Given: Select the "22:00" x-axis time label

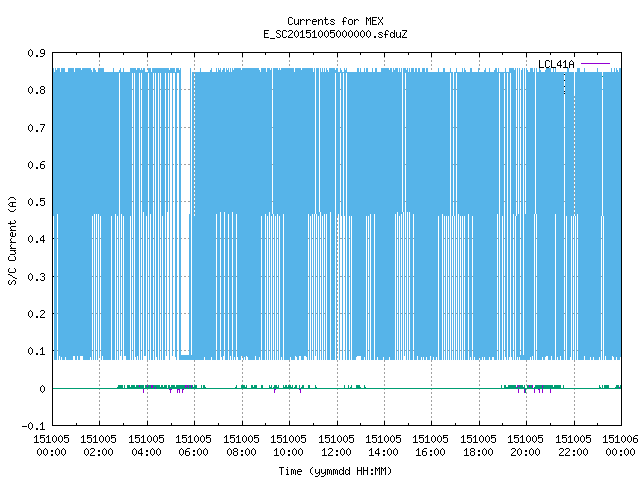Looking at the screenshot, I should pyautogui.click(x=573, y=452).
